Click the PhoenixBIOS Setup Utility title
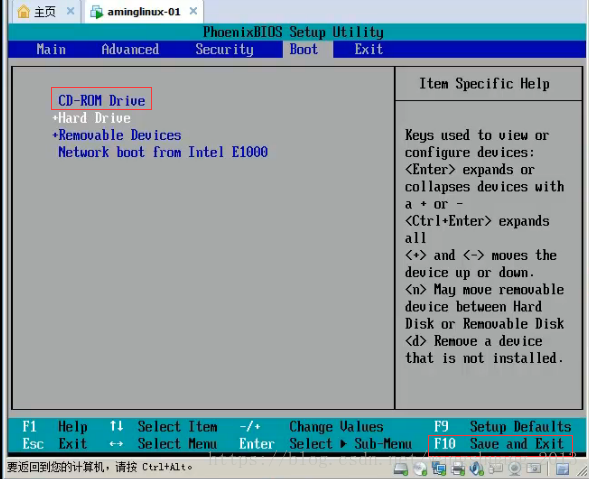This screenshot has width=589, height=479. (x=293, y=32)
